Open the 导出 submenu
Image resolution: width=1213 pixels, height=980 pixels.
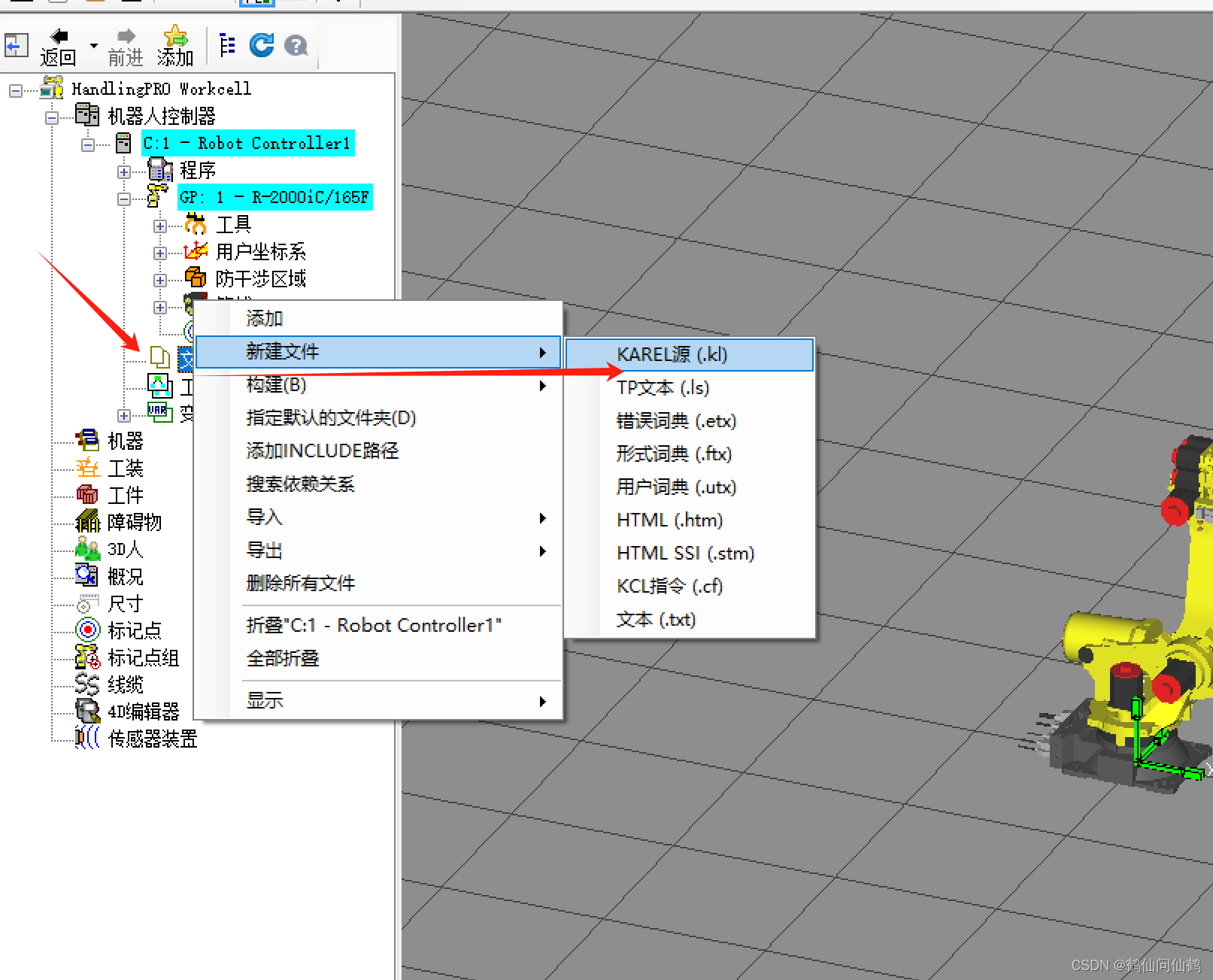pos(378,551)
